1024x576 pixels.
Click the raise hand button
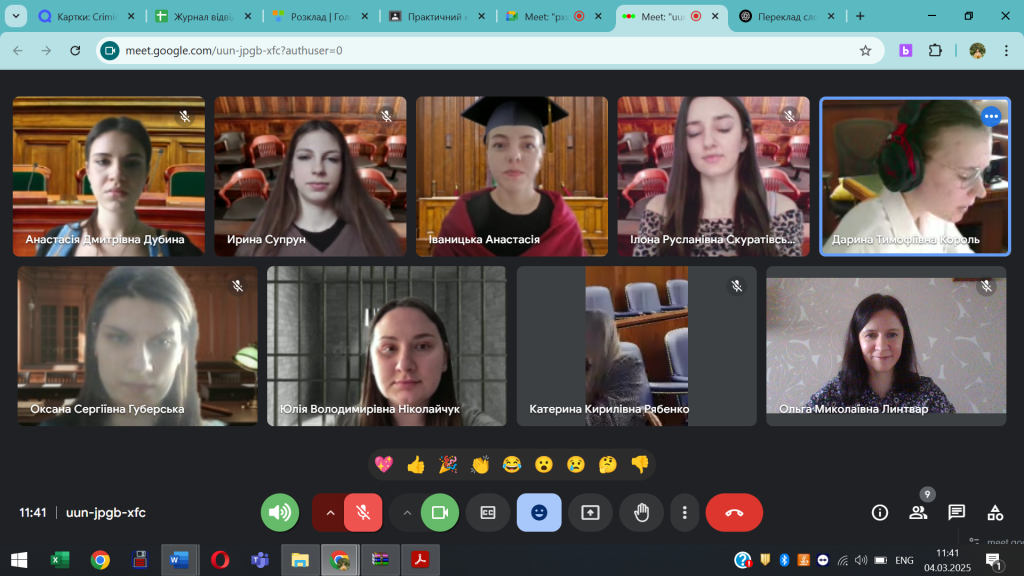(641, 513)
